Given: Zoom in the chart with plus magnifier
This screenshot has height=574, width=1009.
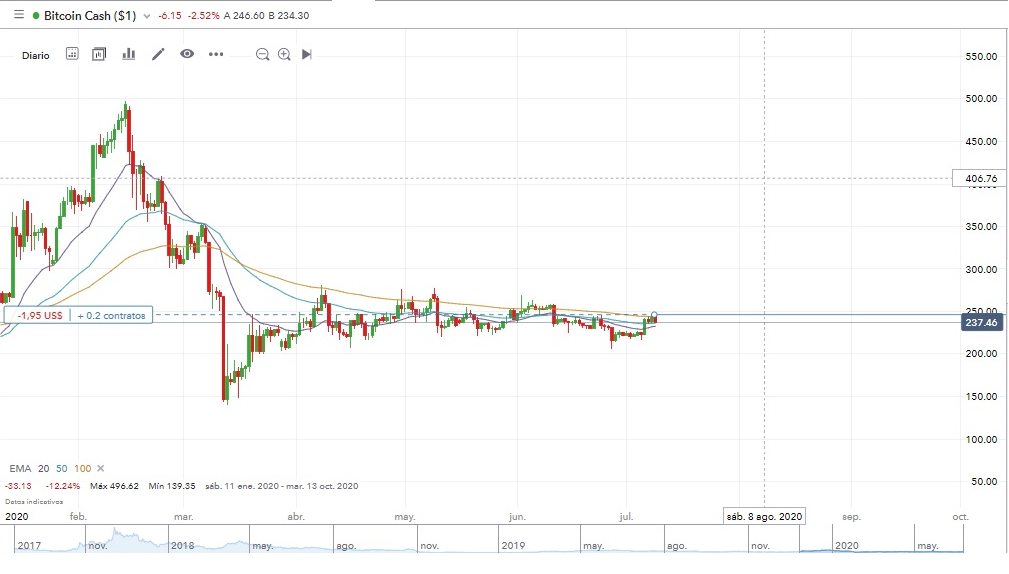Looking at the screenshot, I should pyautogui.click(x=284, y=55).
